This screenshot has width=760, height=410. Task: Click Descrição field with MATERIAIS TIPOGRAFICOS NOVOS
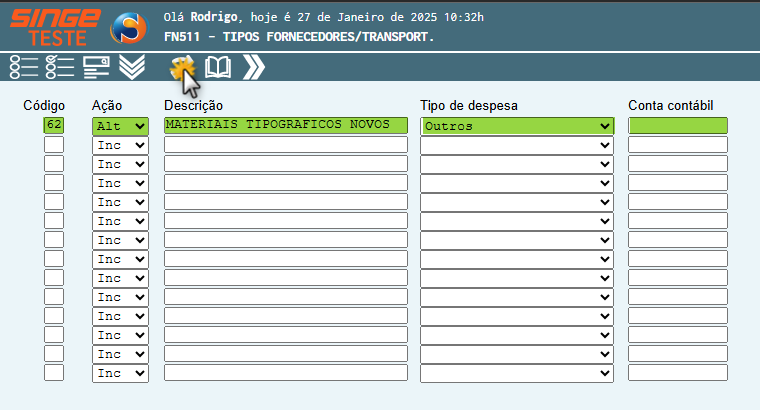point(285,126)
